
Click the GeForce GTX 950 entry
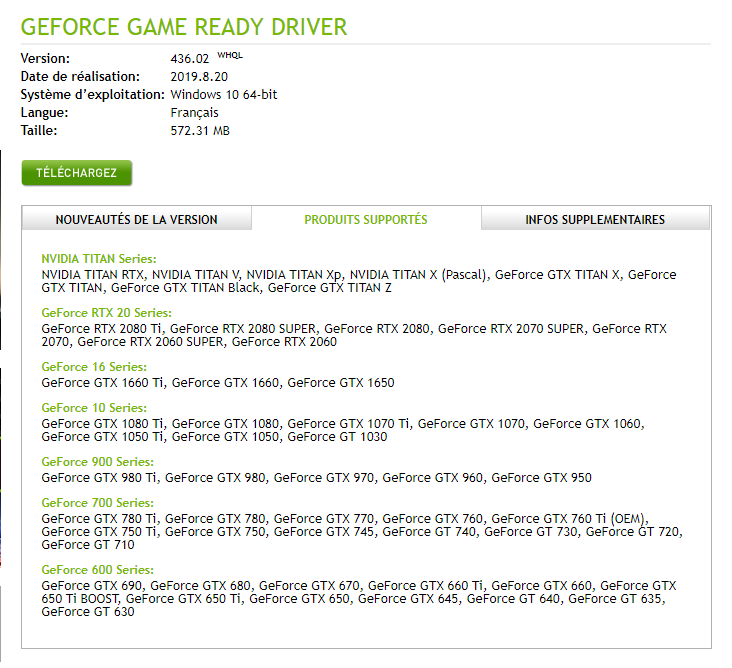click(x=542, y=478)
